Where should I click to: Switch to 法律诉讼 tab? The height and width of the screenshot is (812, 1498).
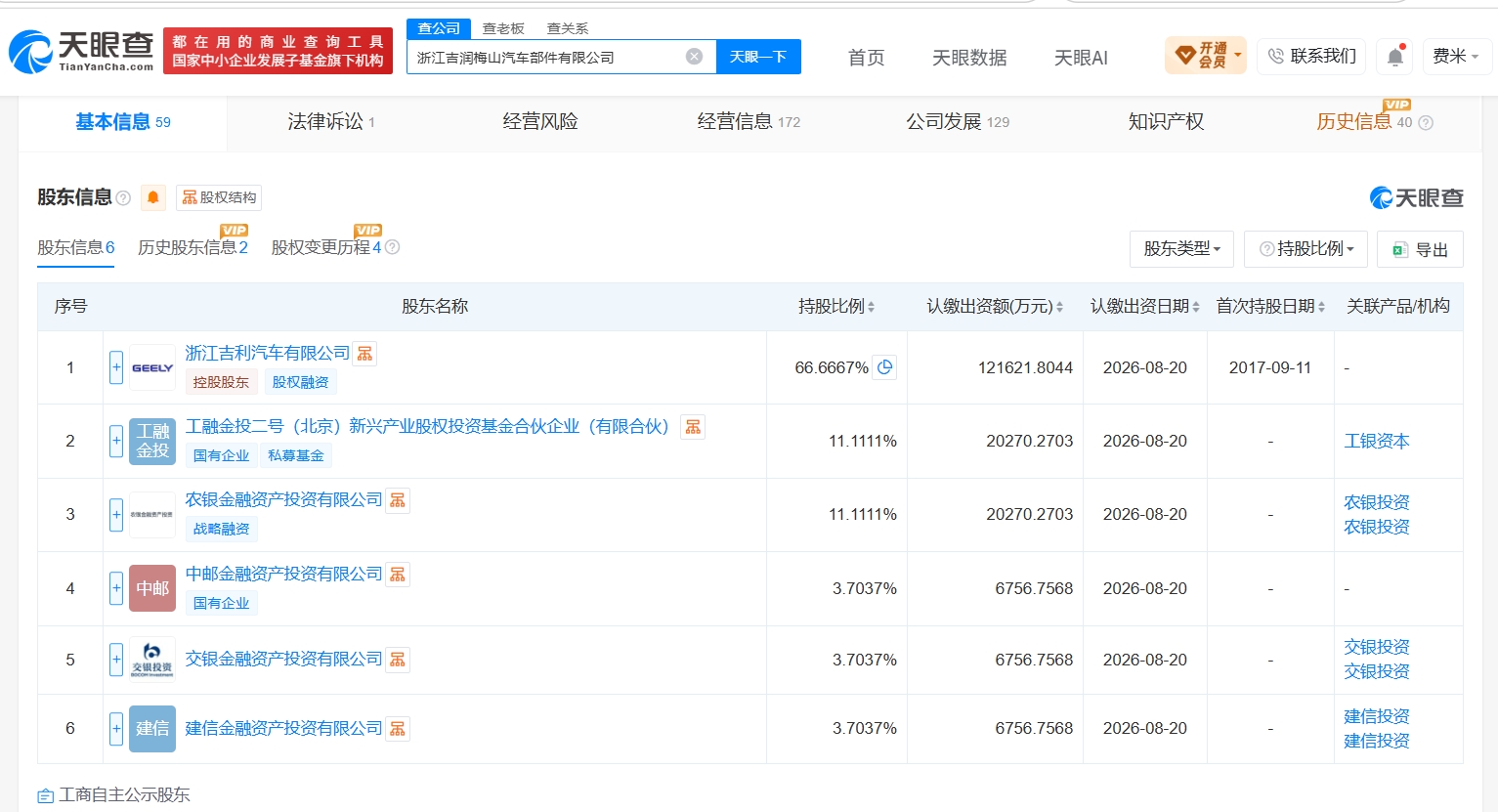(331, 122)
